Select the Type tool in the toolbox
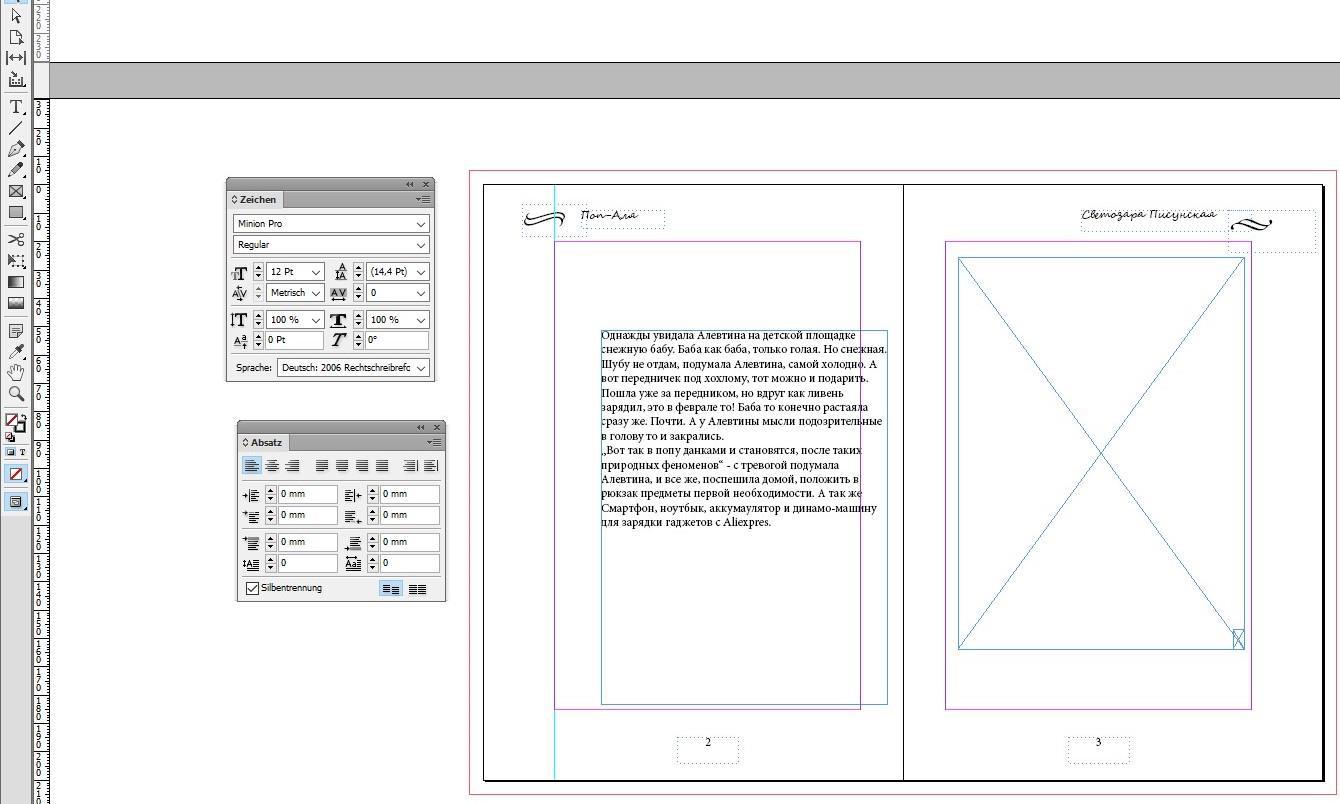 pyautogui.click(x=15, y=107)
